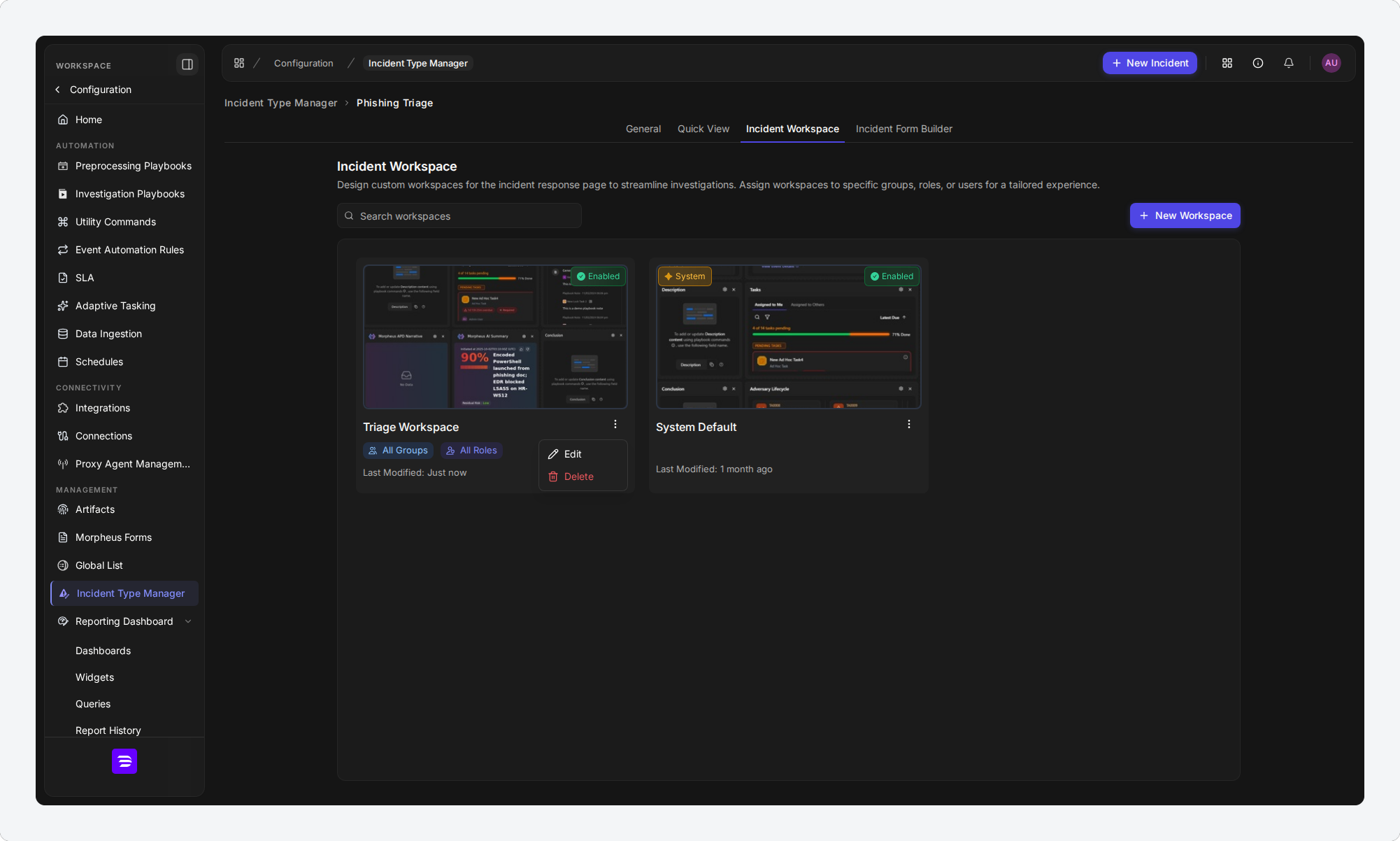Click Configuration in the top breadcrumb

[303, 63]
